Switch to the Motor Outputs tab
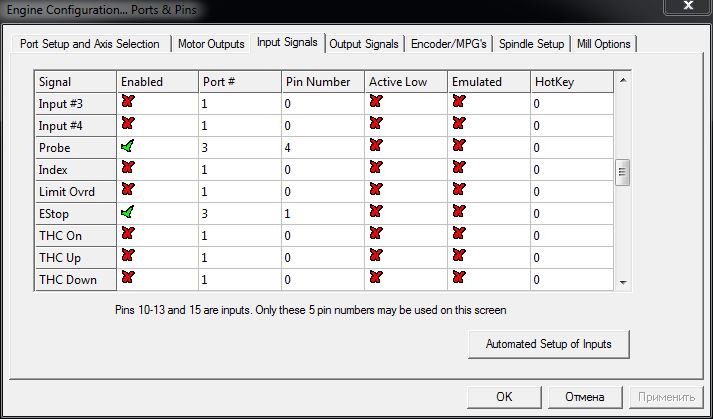This screenshot has height=419, width=713. point(211,44)
